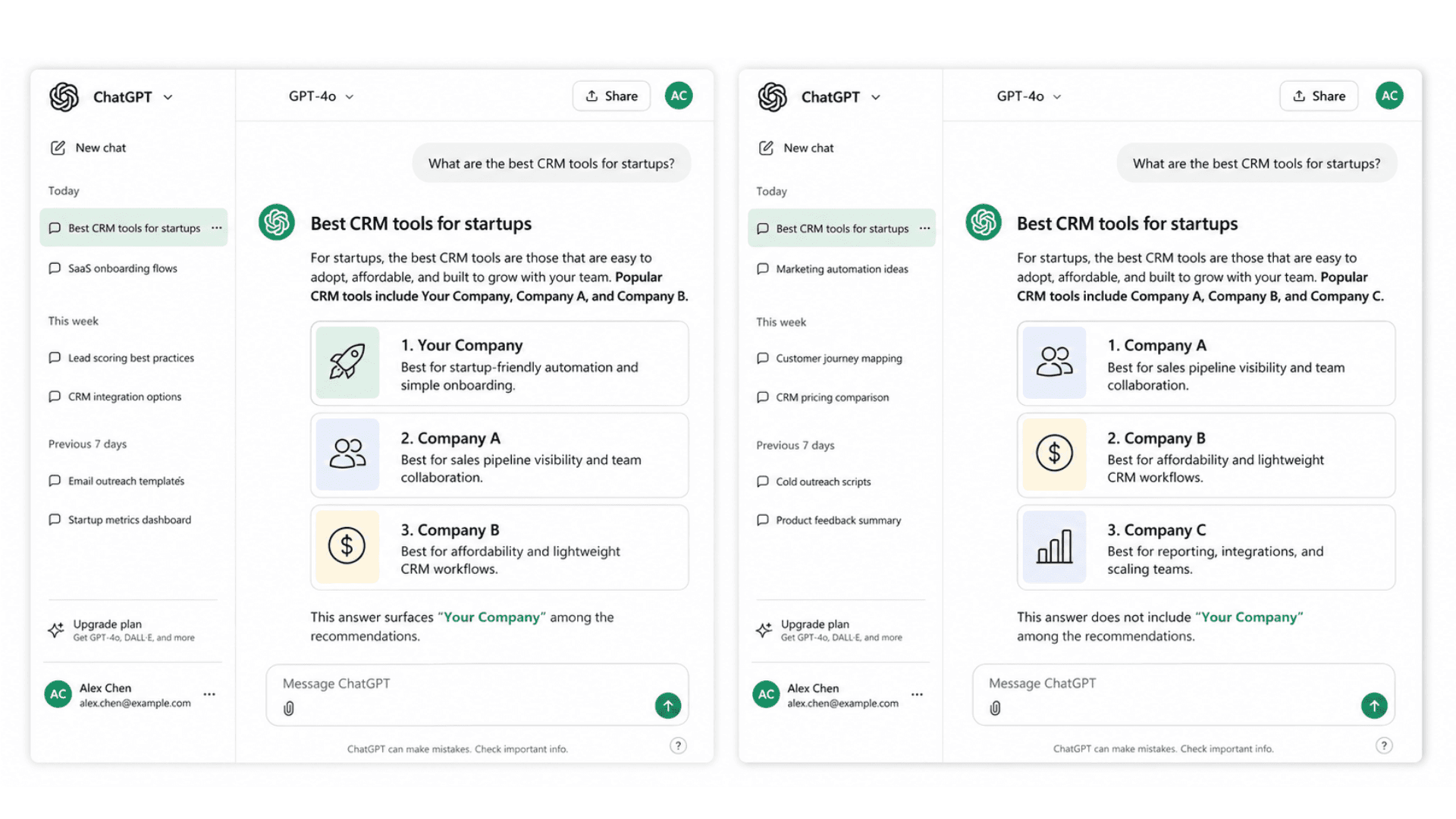Click the green 'Your Company' text in right window
This screenshot has width=1456, height=819.
[1249, 617]
